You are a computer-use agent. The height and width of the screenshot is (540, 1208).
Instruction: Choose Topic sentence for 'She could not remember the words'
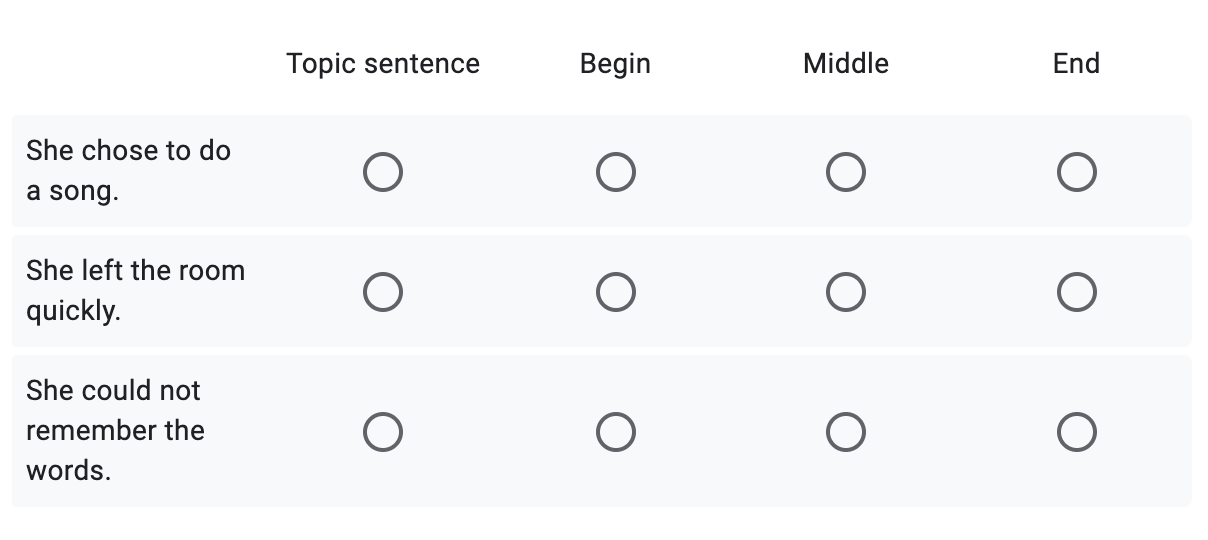point(383,431)
